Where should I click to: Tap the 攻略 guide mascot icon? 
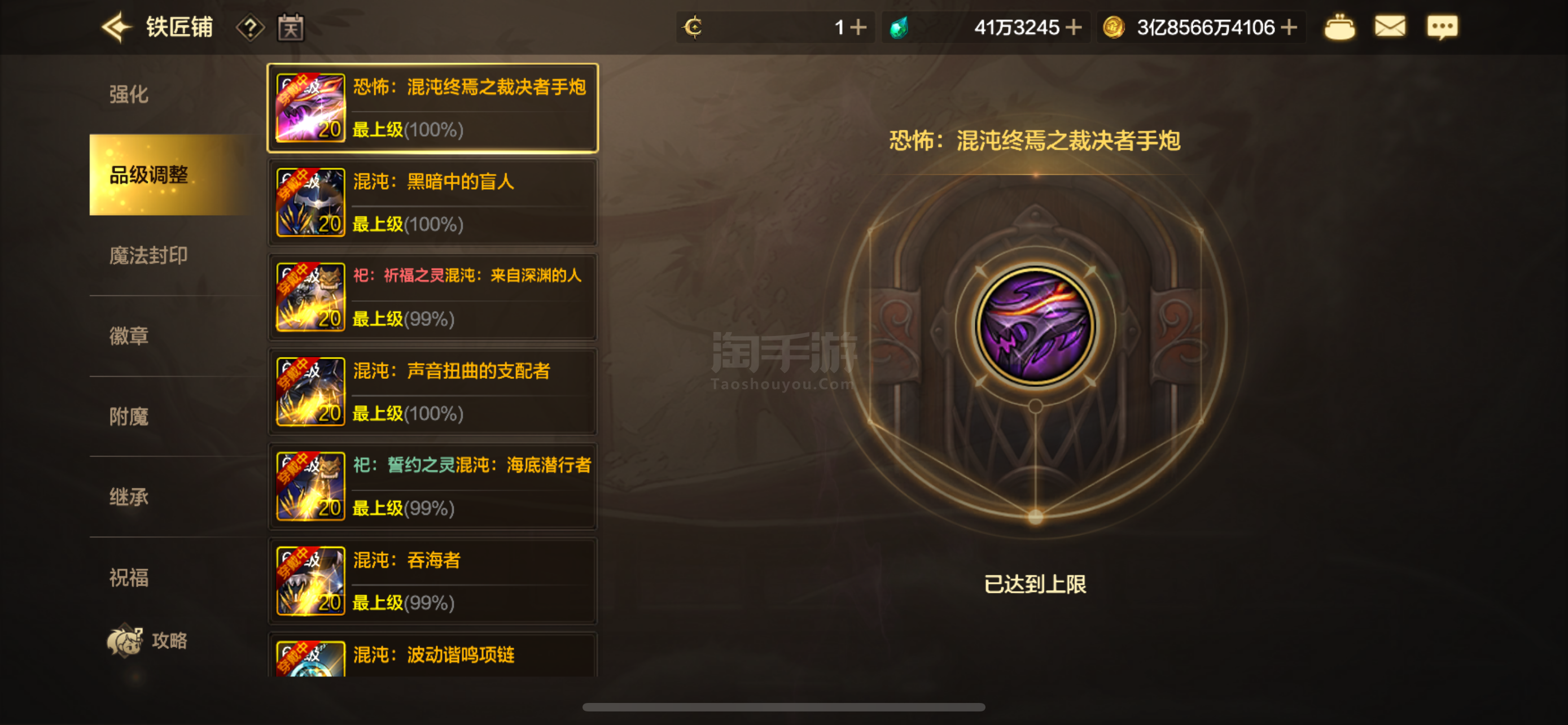(124, 640)
